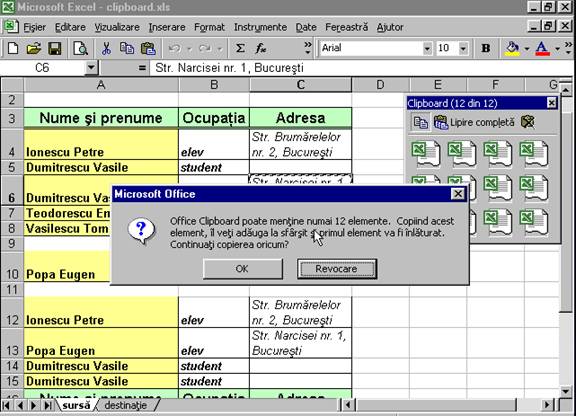Cut the selection with the scissors icon
Viewport: 576px width, 416px height.
106,48
